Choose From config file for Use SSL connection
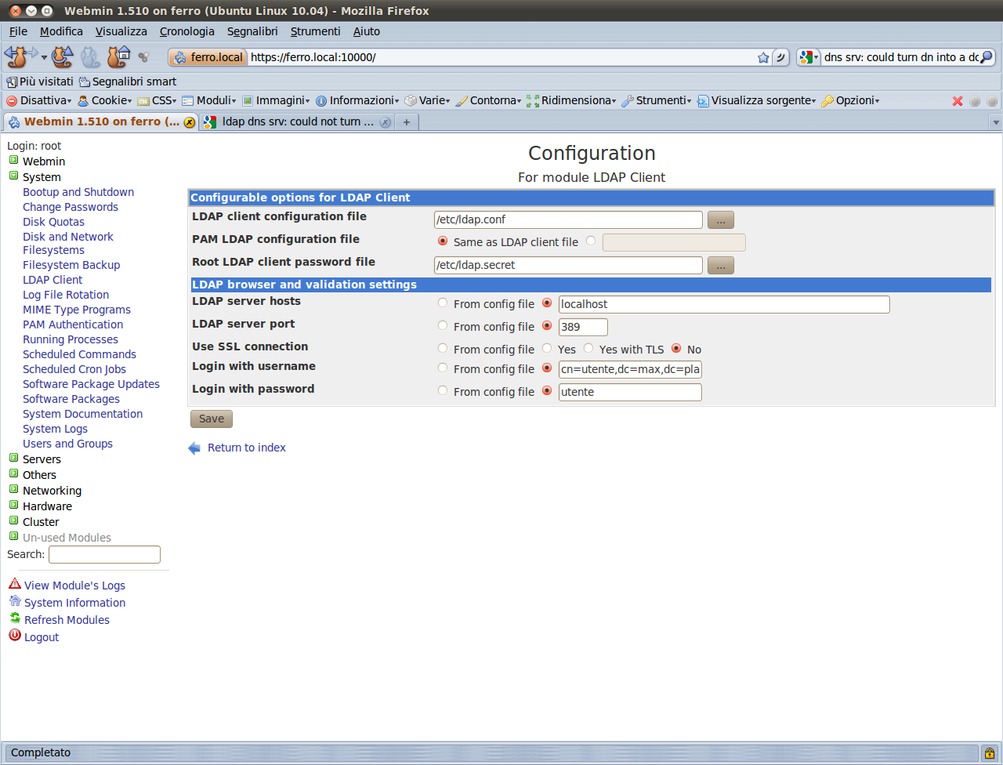The image size is (1003, 765). point(442,349)
